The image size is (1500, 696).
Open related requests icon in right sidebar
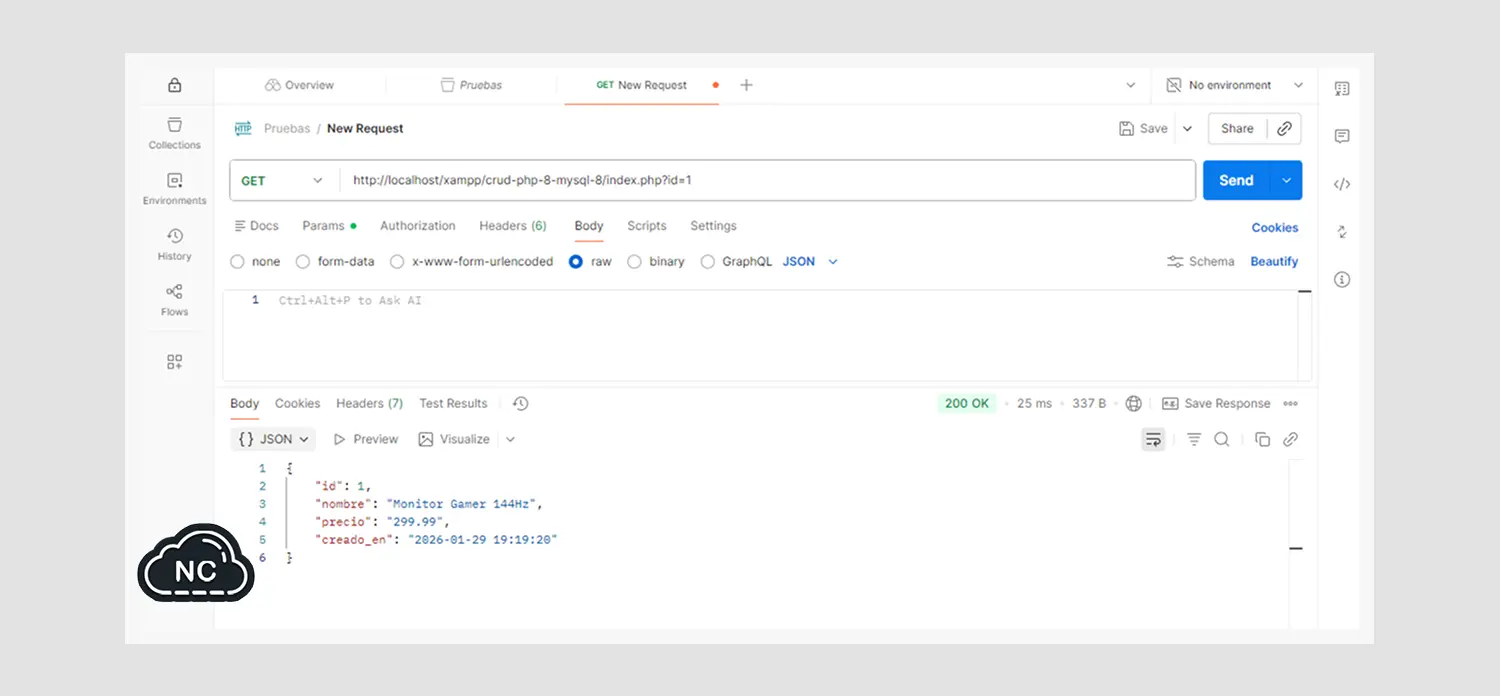click(x=1342, y=232)
